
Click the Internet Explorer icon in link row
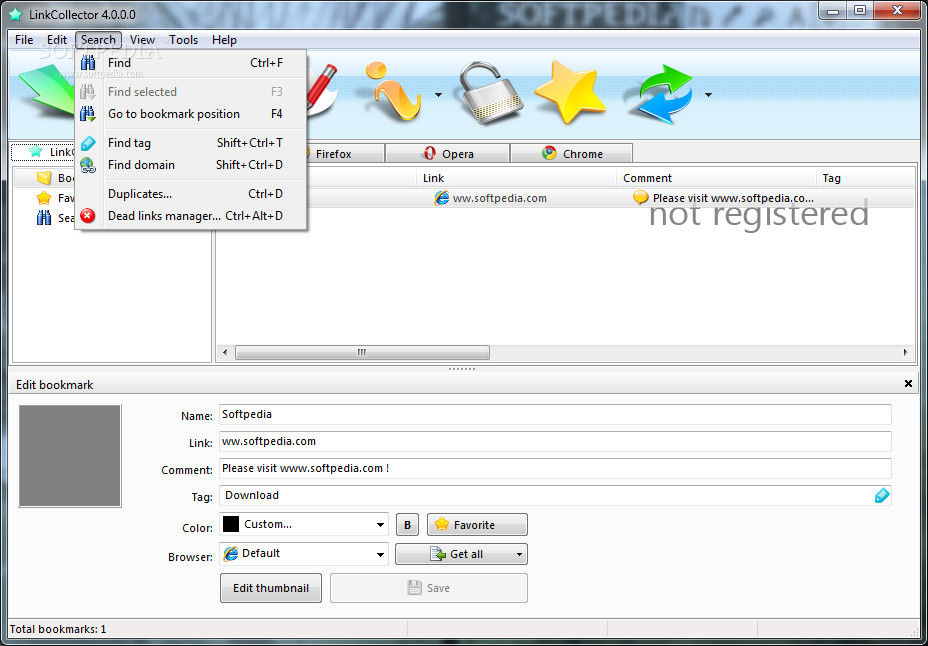coord(442,198)
